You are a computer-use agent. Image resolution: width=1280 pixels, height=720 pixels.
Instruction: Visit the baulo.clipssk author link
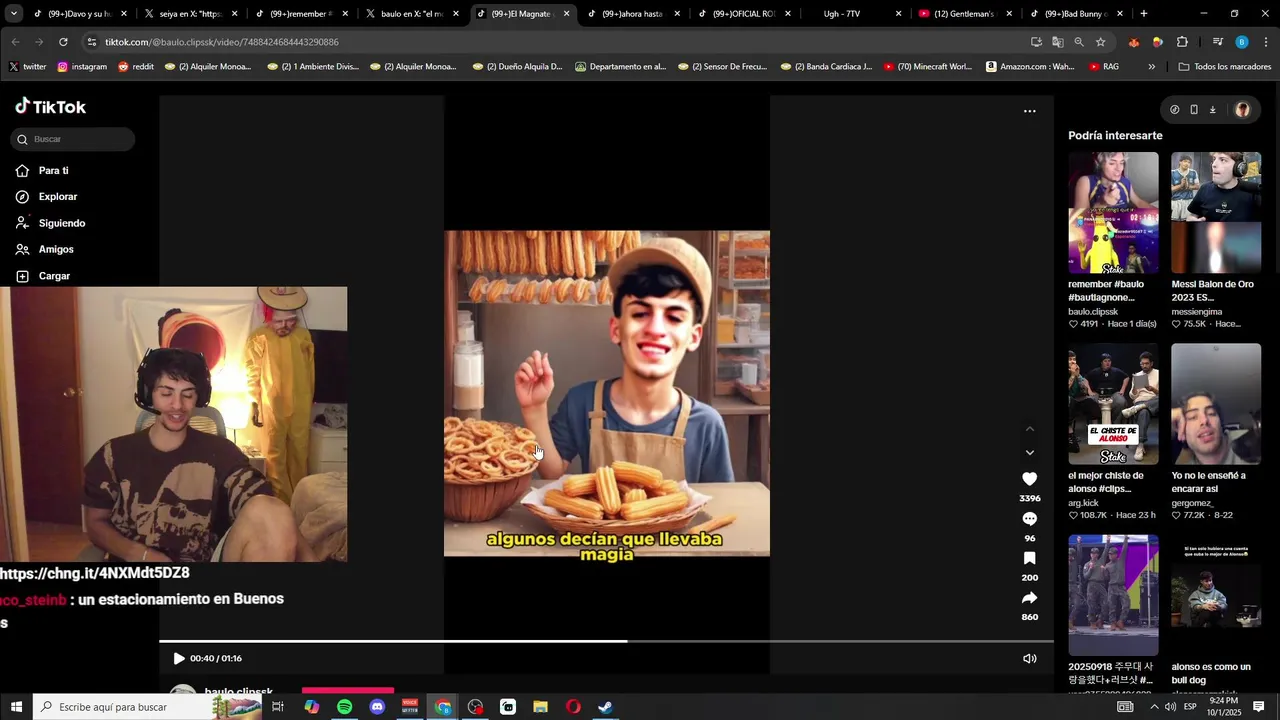tap(1093, 312)
